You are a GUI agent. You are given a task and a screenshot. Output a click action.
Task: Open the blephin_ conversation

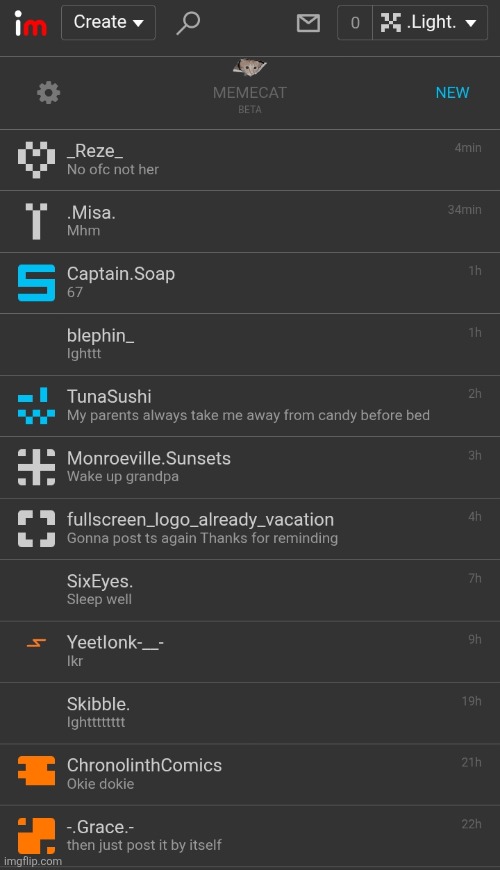pos(250,345)
